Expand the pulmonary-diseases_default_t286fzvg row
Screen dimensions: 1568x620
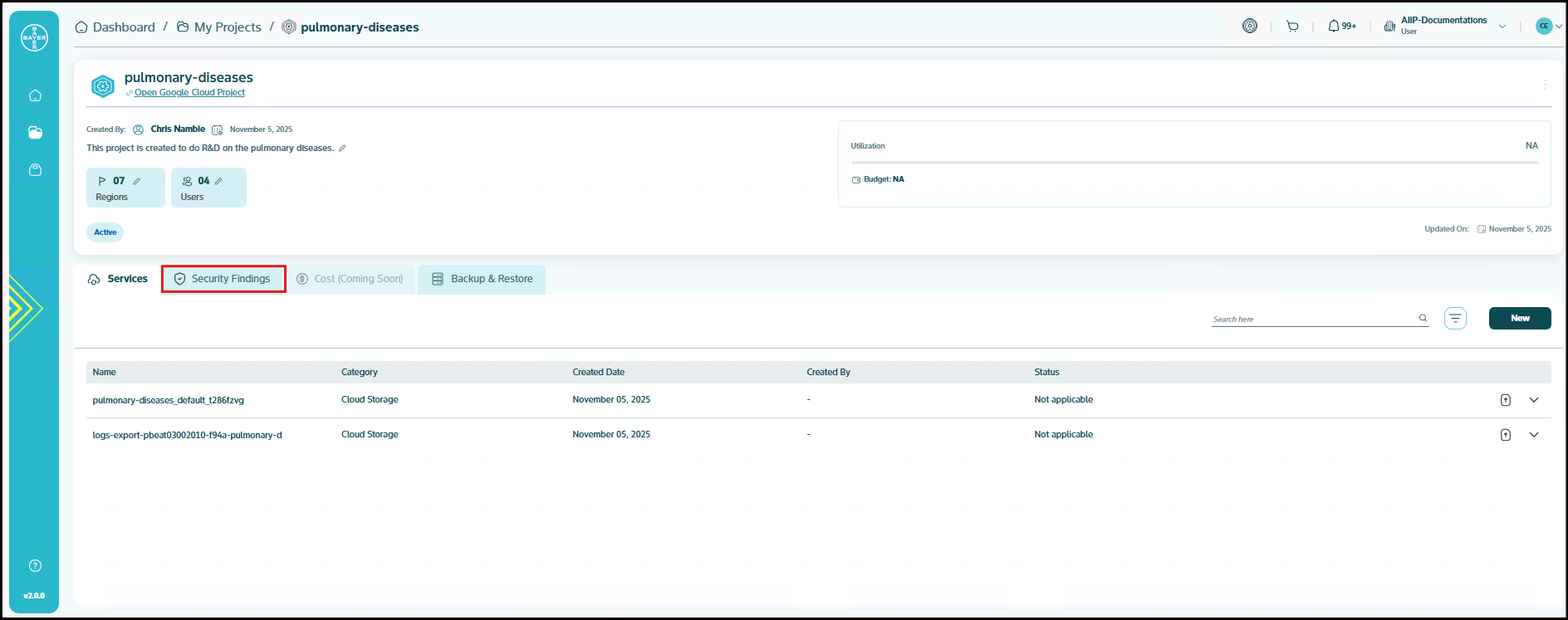click(1534, 400)
